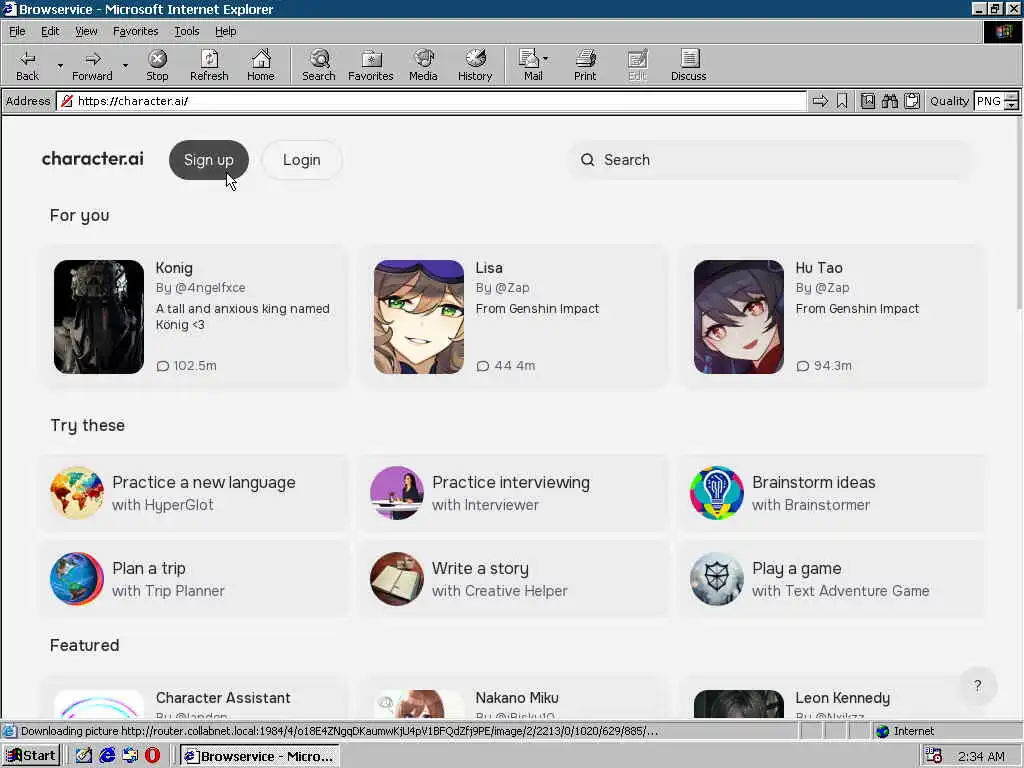Open the Nakano Miku featured card
Viewport: 1024px width, 768px height.
(x=515, y=699)
